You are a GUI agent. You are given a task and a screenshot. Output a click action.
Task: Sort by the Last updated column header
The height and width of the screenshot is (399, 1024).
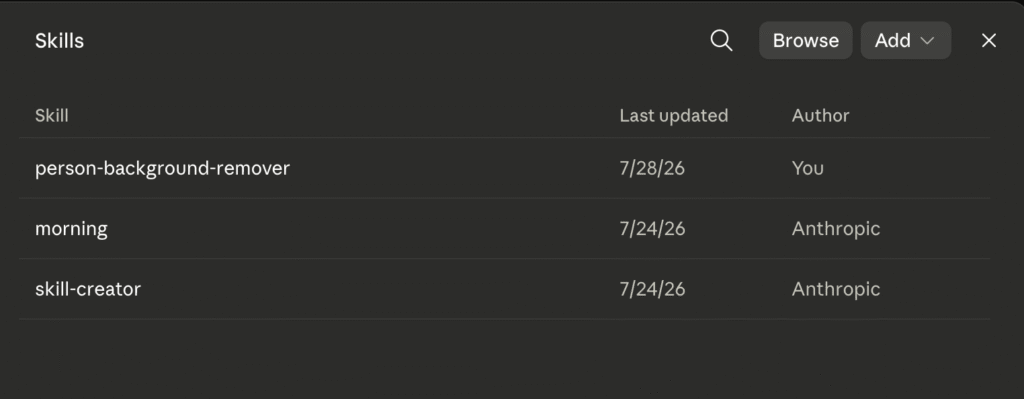673,116
